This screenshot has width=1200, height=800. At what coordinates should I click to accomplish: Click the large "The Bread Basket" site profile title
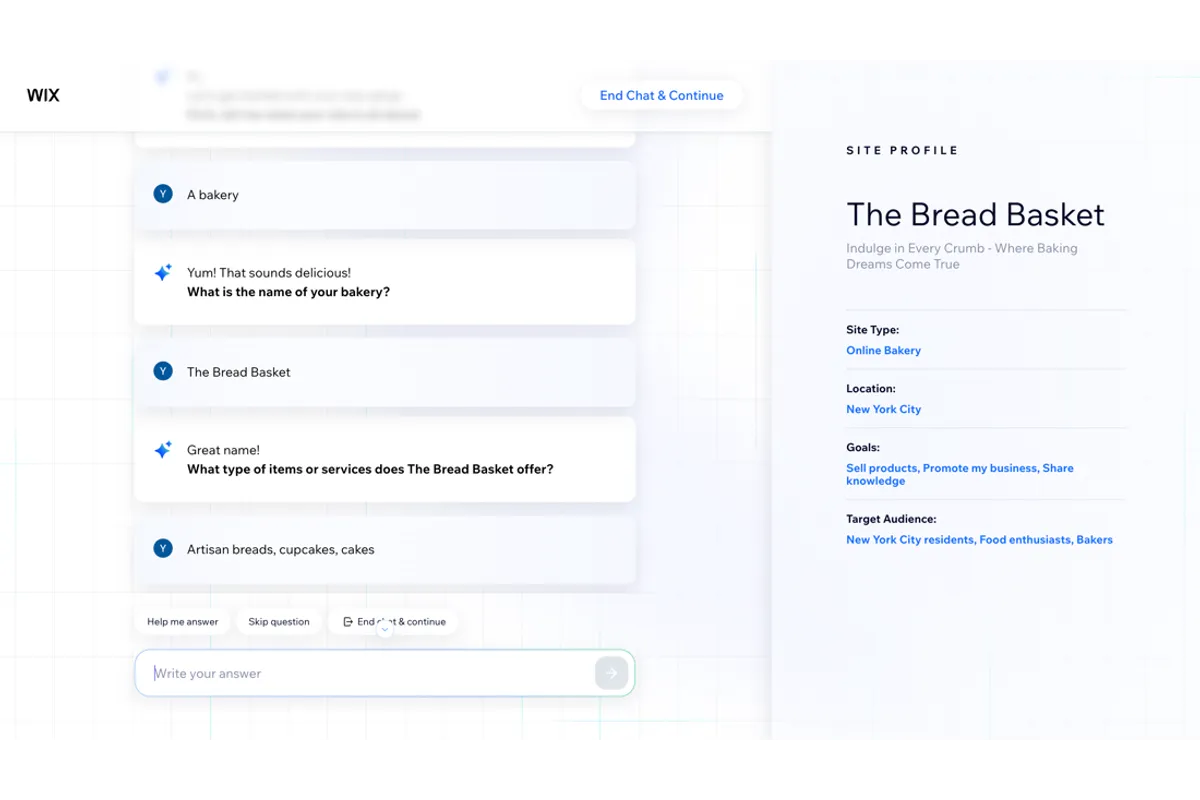(x=975, y=215)
